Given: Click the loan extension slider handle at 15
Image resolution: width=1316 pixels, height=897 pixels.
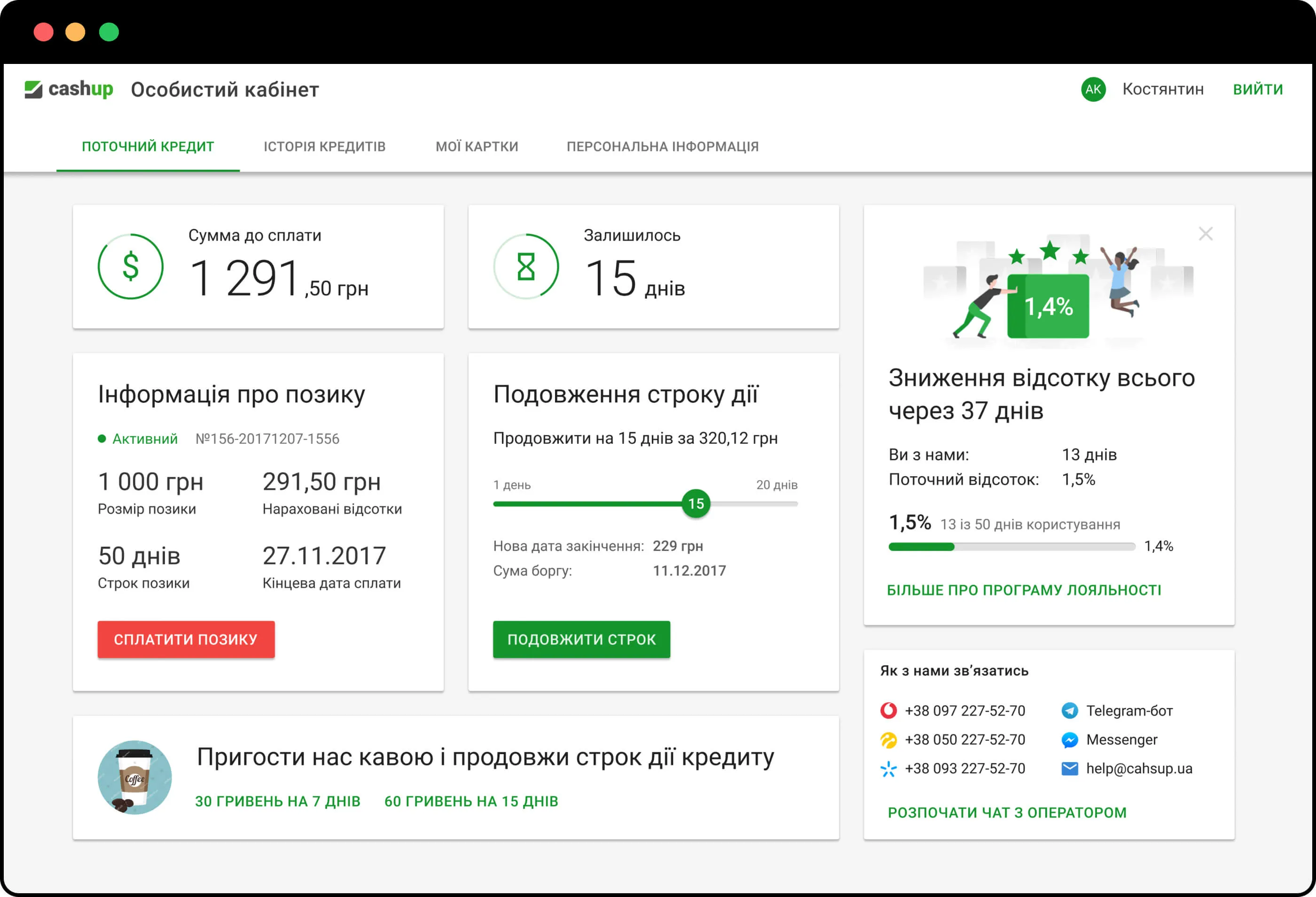Looking at the screenshot, I should pyautogui.click(x=696, y=504).
